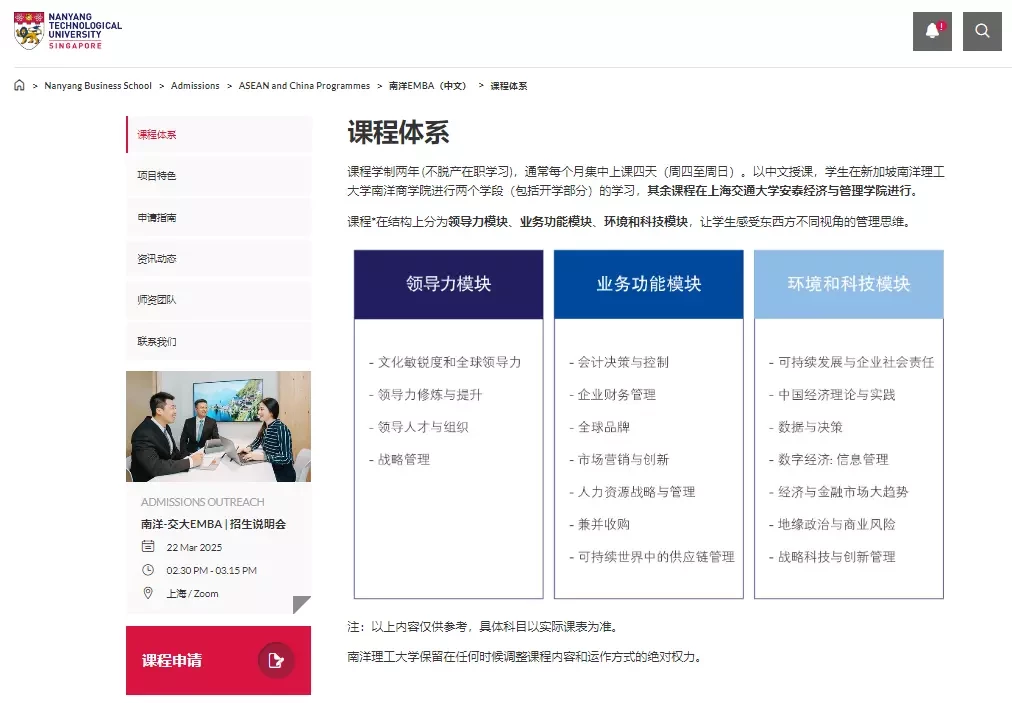1012x703 pixels.
Task: Select 资讯动态 in sidebar menu
Action: pos(219,259)
